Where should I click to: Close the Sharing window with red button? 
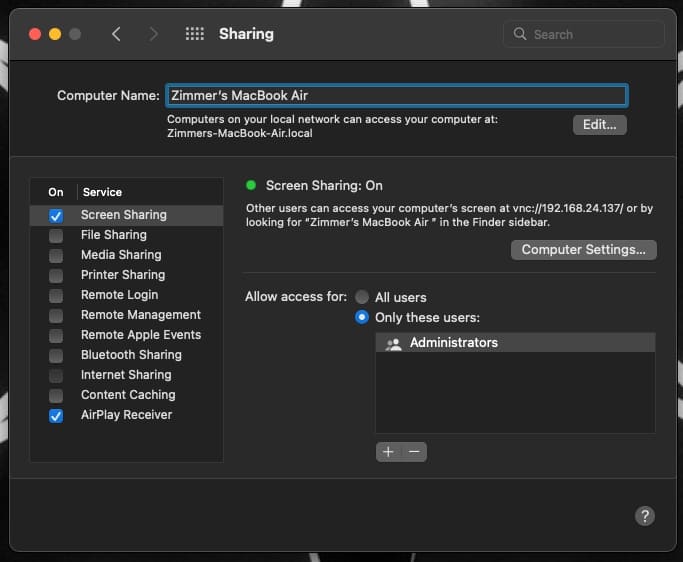(35, 34)
